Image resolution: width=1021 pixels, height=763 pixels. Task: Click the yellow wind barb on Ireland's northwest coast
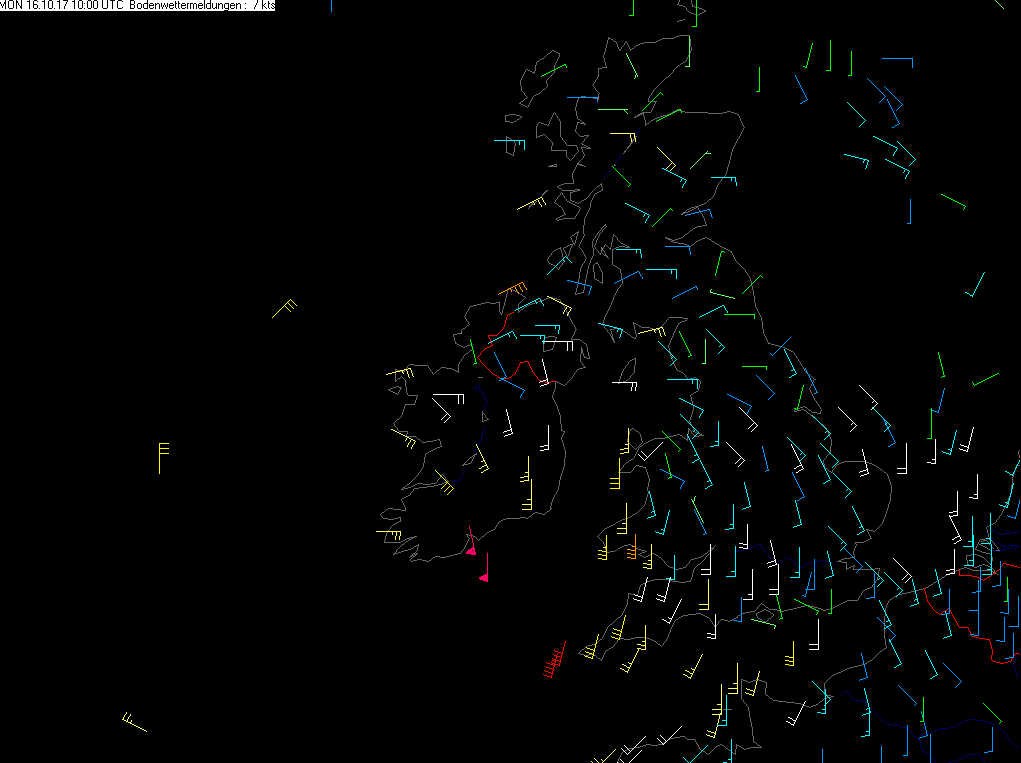(400, 373)
